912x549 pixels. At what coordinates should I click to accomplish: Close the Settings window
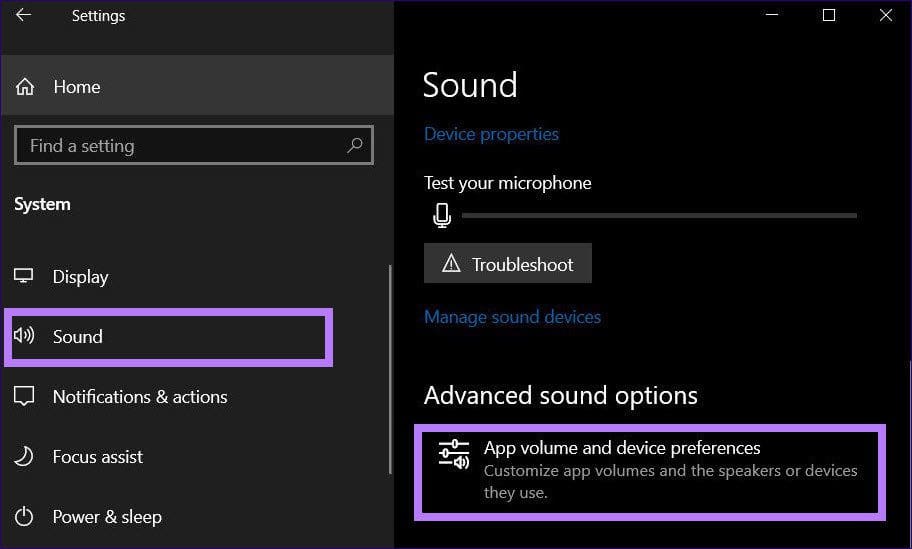tap(885, 15)
